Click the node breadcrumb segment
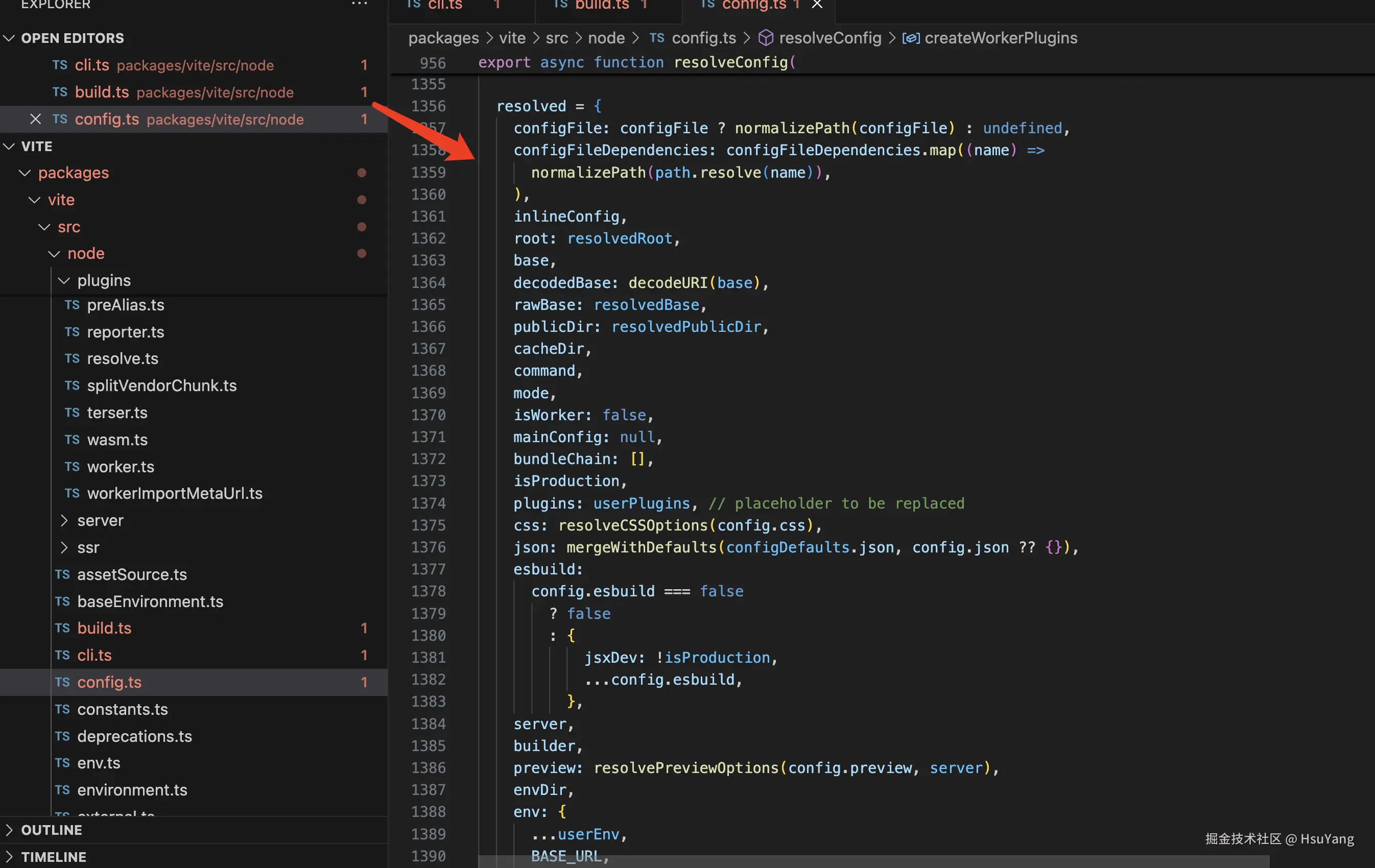Image resolution: width=1375 pixels, height=868 pixels. tap(606, 38)
